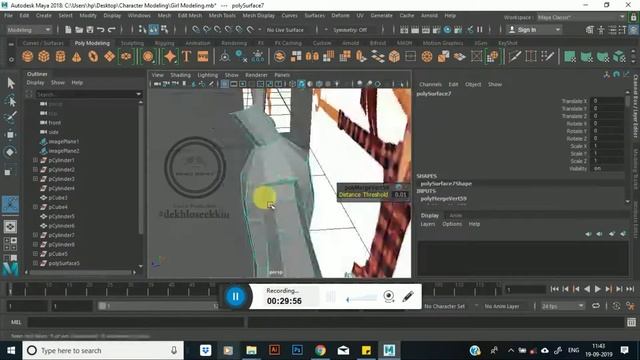The image size is (640, 360).
Task: Open the Layers menu in Layer Editor
Action: coord(427,224)
